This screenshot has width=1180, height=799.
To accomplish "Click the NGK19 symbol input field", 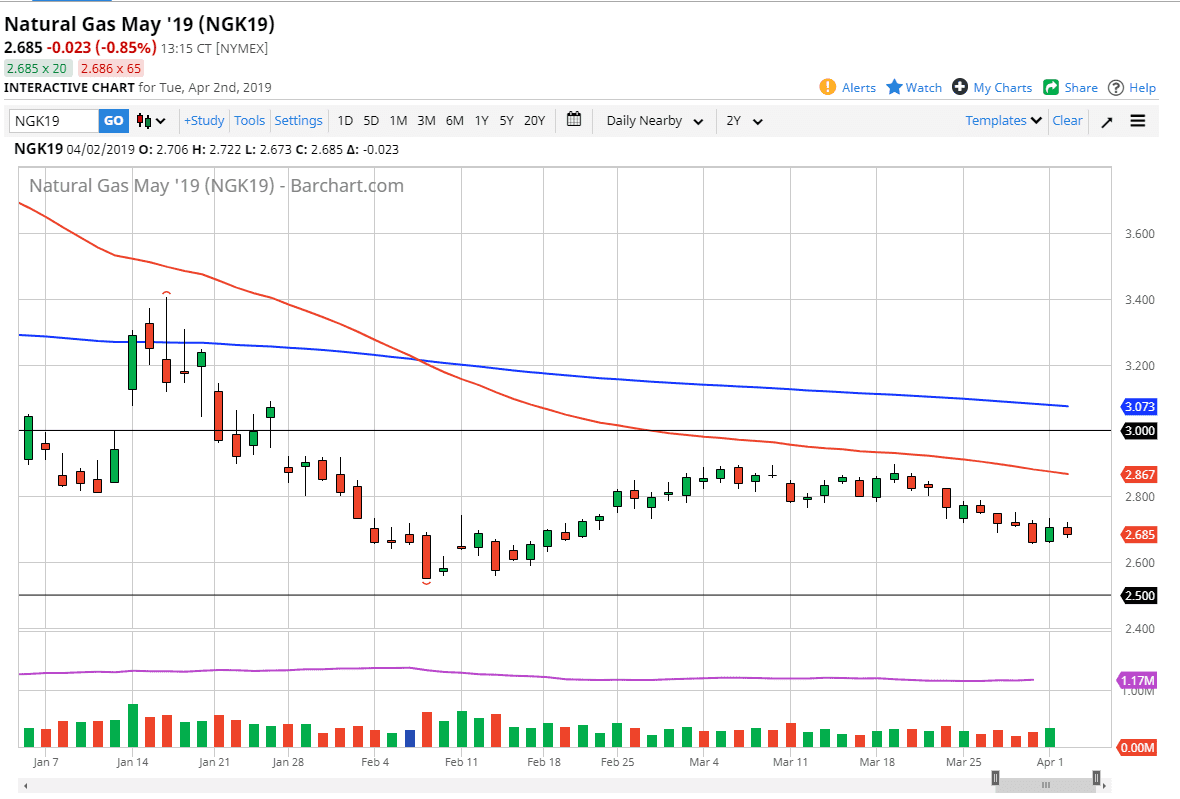I will (54, 121).
